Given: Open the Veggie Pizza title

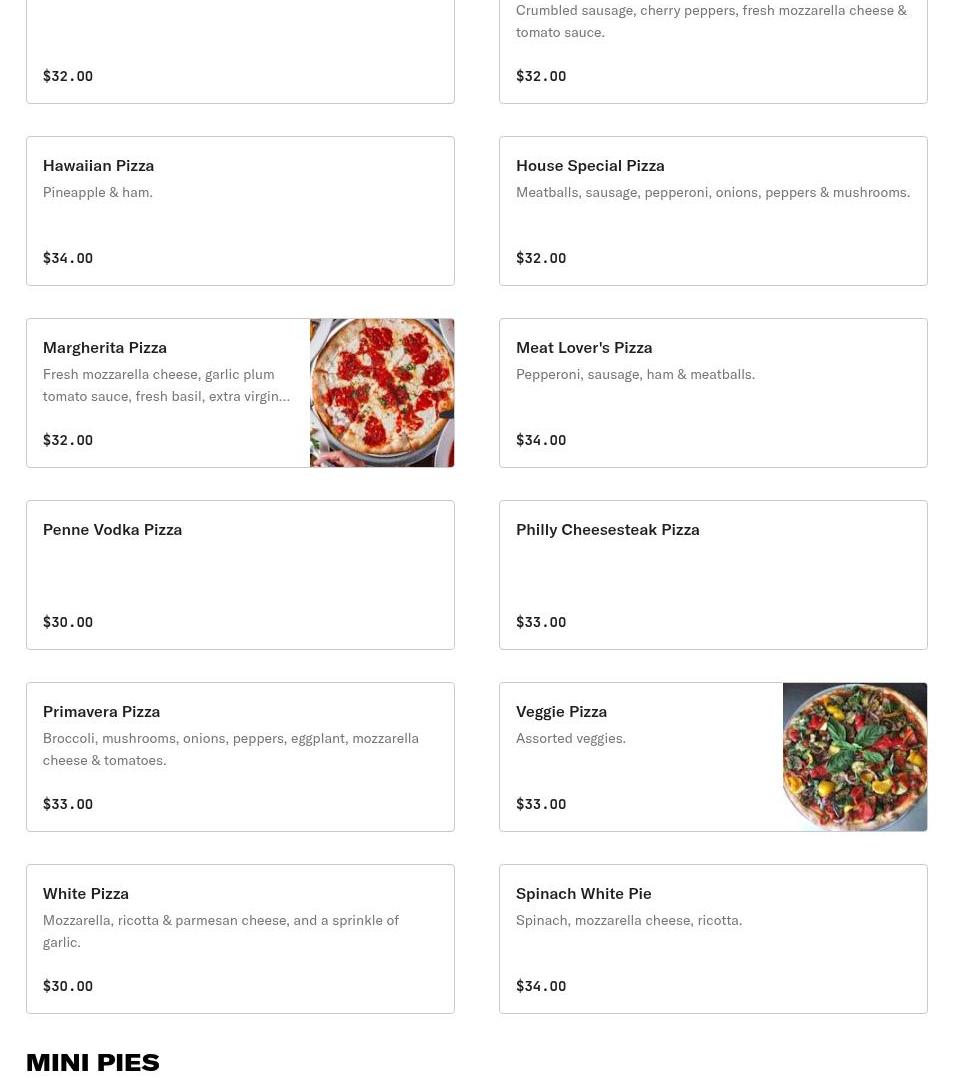Looking at the screenshot, I should click(x=562, y=711).
